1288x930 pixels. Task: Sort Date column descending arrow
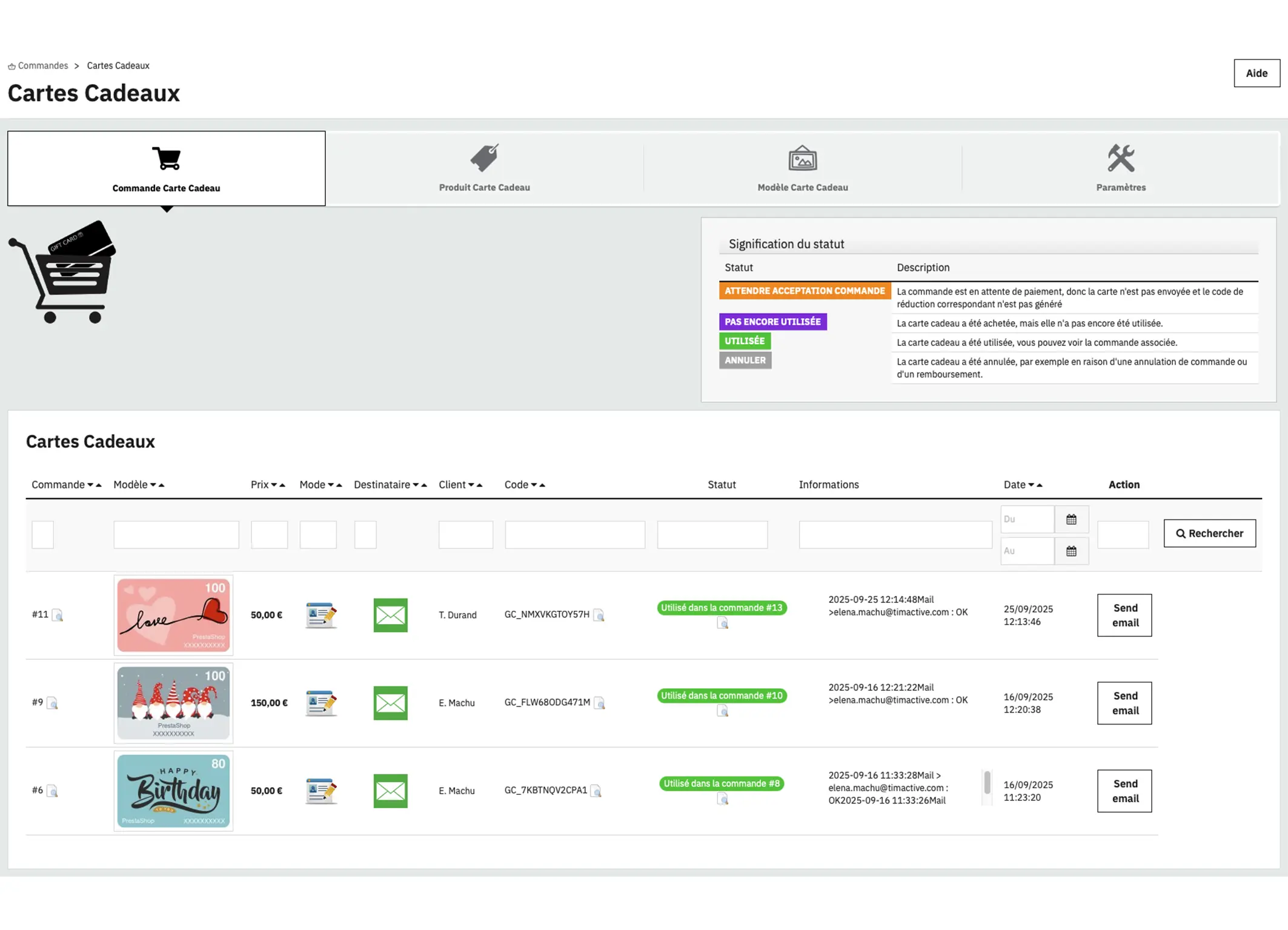point(1031,485)
